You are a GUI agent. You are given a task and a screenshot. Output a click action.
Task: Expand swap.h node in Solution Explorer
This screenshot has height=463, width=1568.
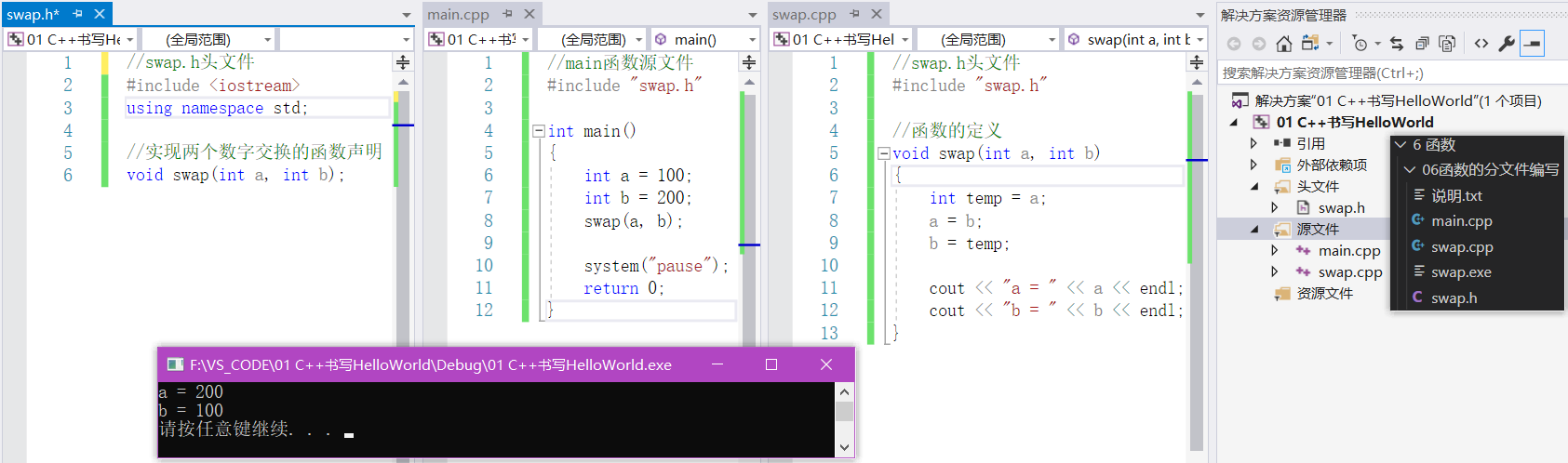[x=1275, y=207]
